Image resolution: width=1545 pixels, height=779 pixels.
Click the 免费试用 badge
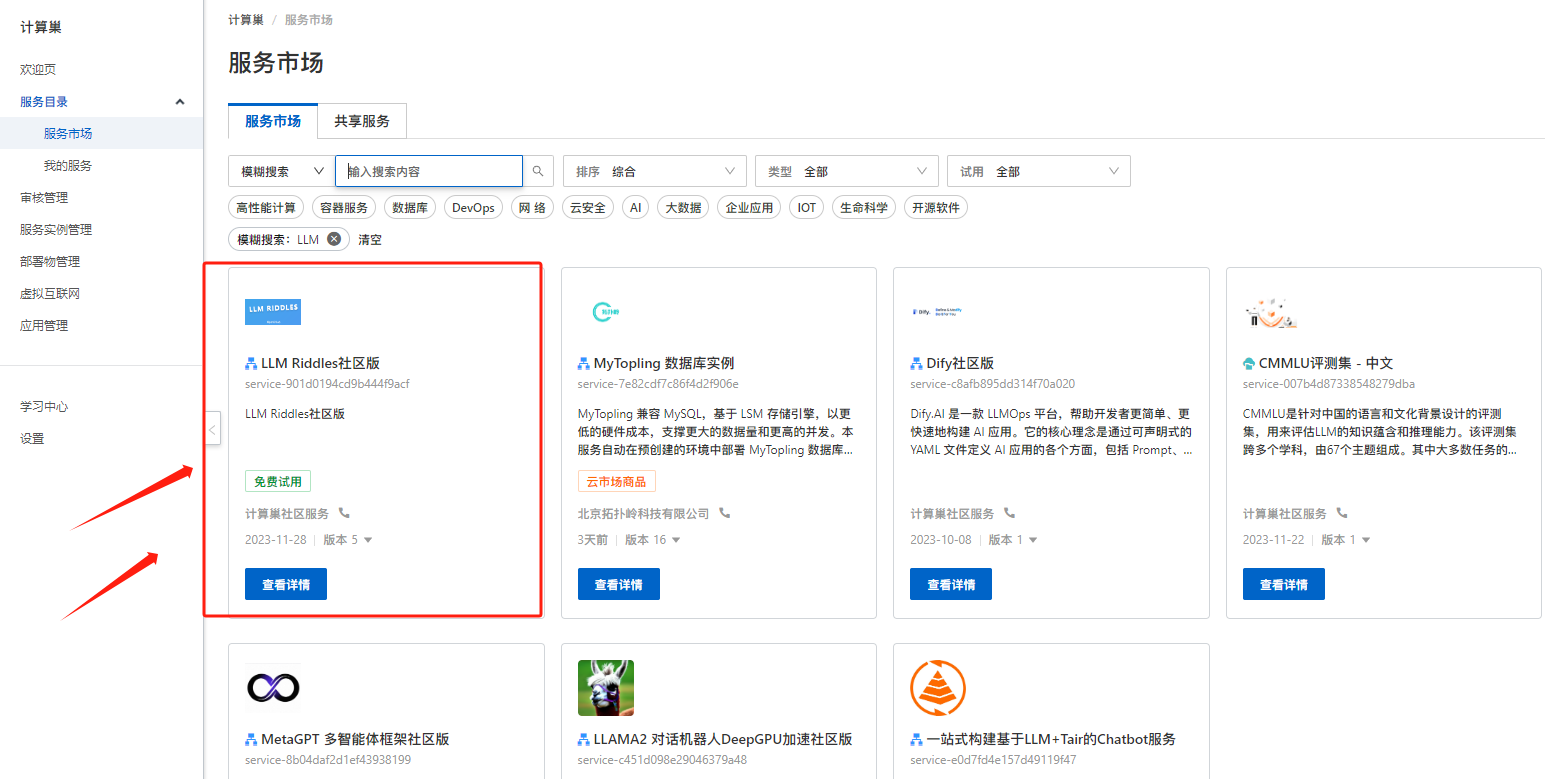click(278, 481)
